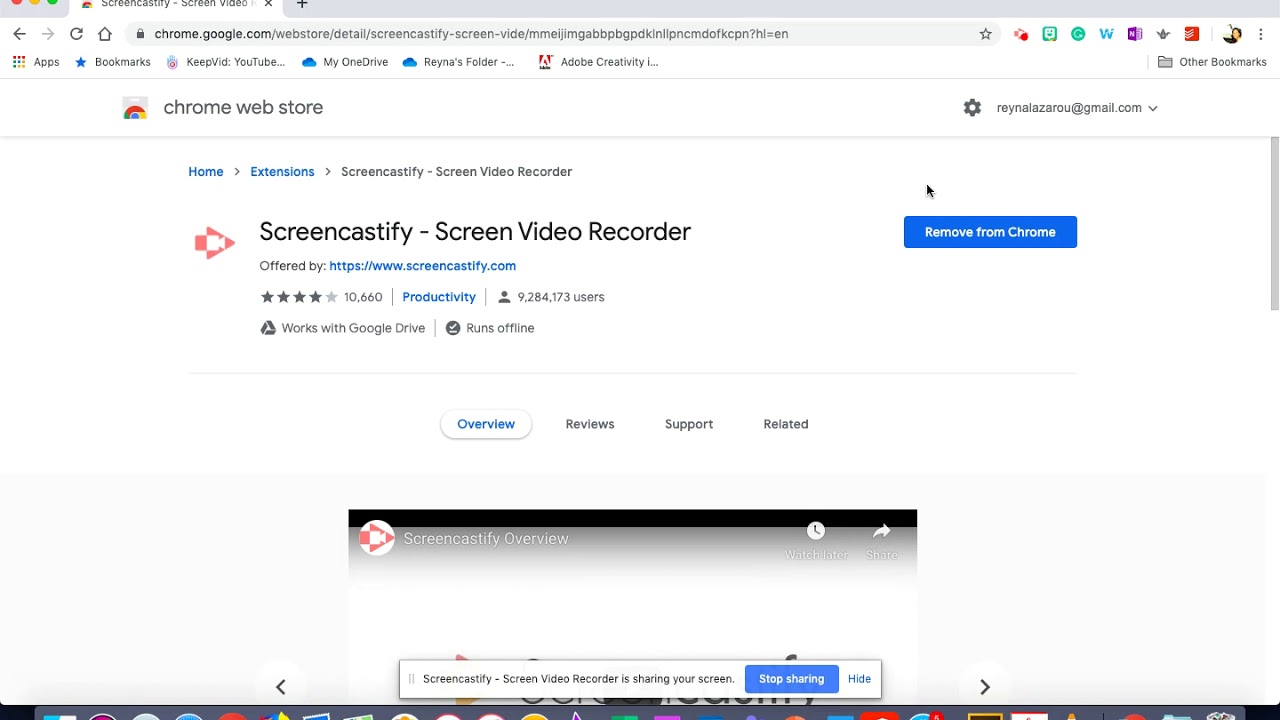1280x720 pixels.
Task: Open the Todoist extension icon
Action: [1191, 34]
